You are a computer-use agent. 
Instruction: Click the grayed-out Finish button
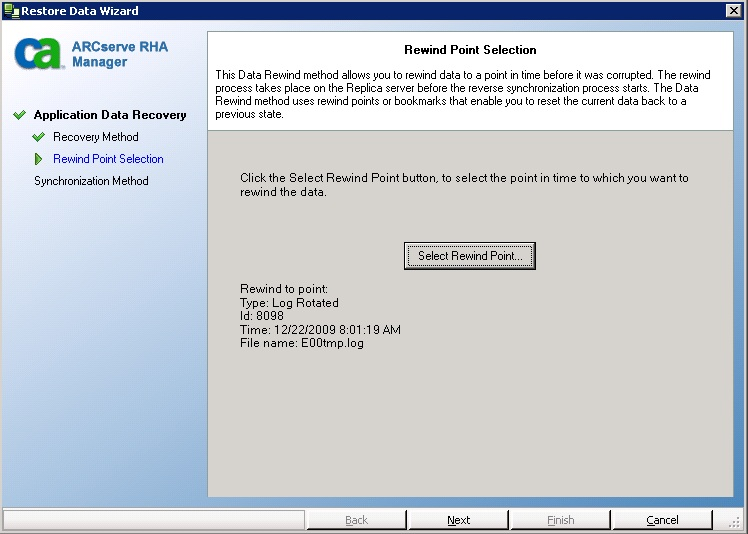[560, 520]
